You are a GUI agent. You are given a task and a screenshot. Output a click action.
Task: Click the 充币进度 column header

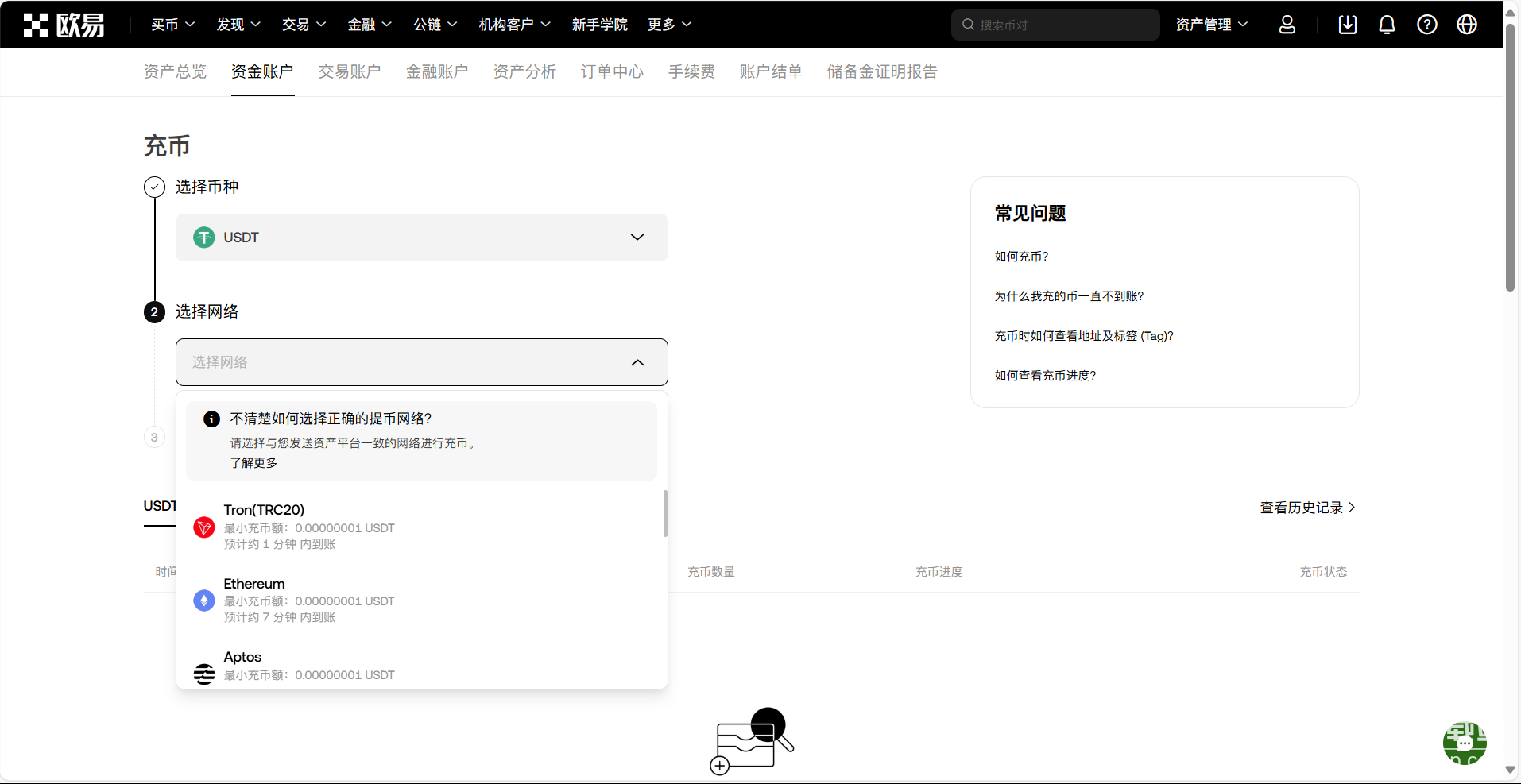[939, 572]
